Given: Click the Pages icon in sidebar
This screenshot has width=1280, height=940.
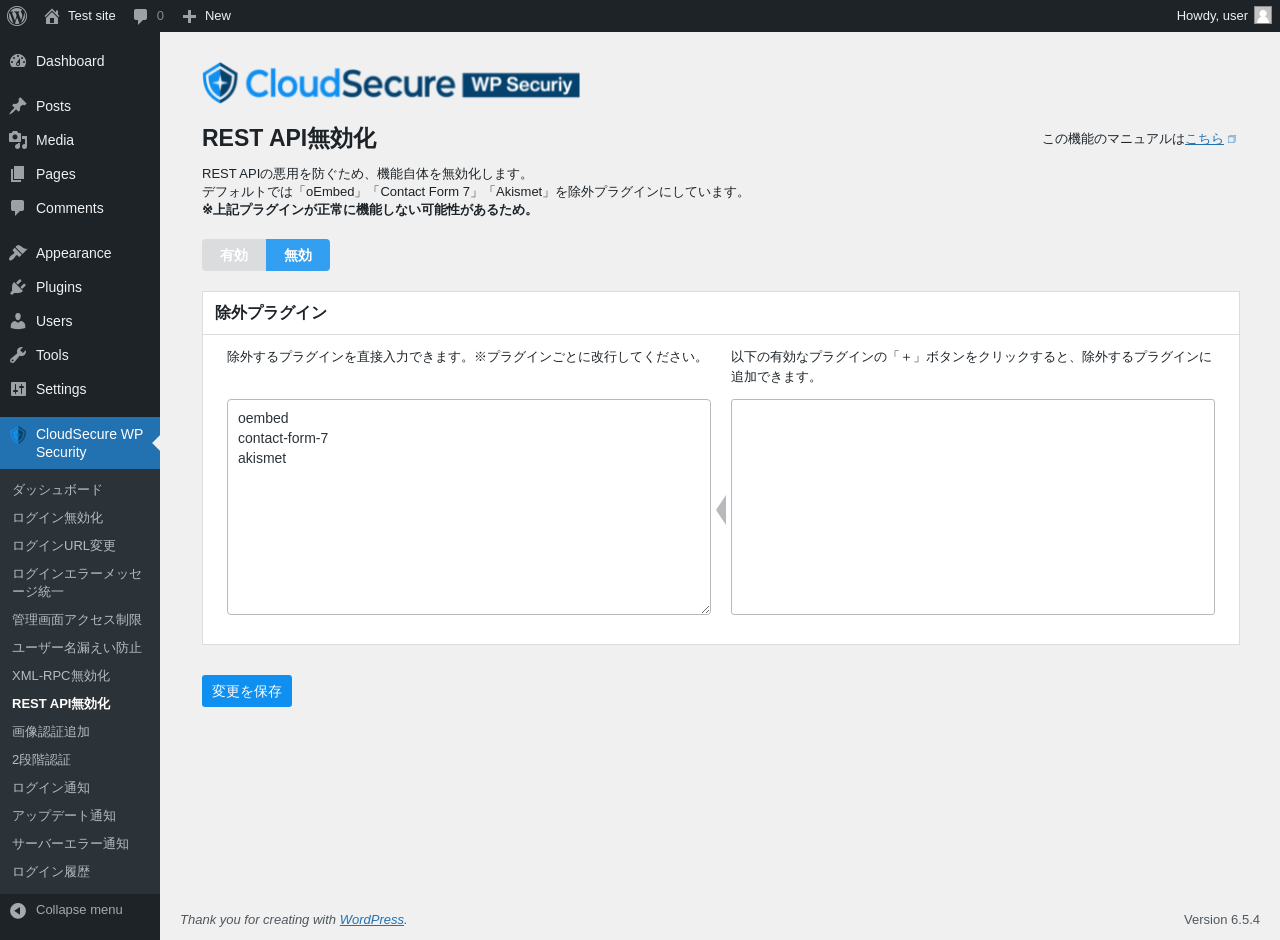Looking at the screenshot, I should pos(18,174).
